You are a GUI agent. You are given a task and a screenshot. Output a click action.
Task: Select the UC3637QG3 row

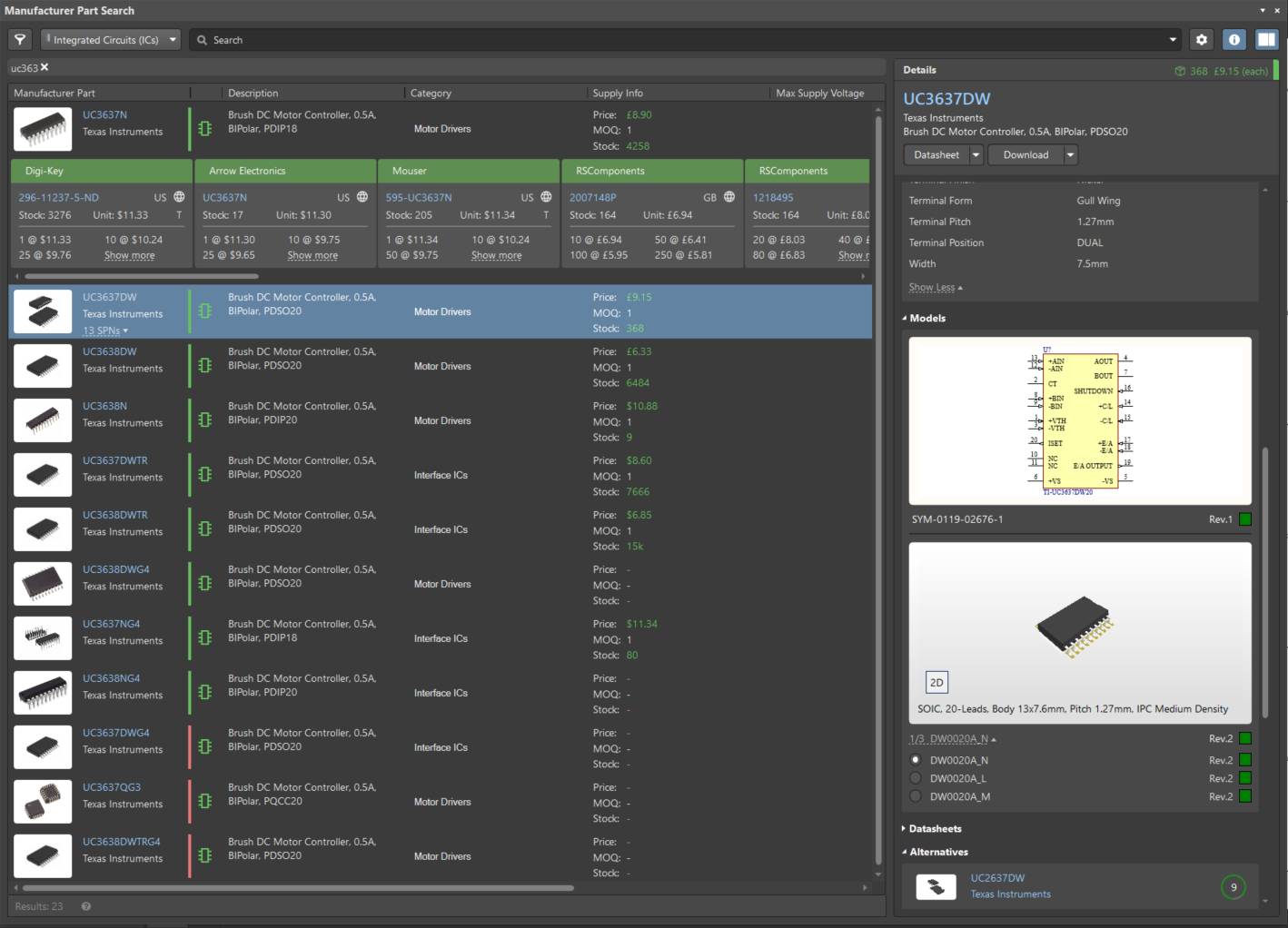441,802
